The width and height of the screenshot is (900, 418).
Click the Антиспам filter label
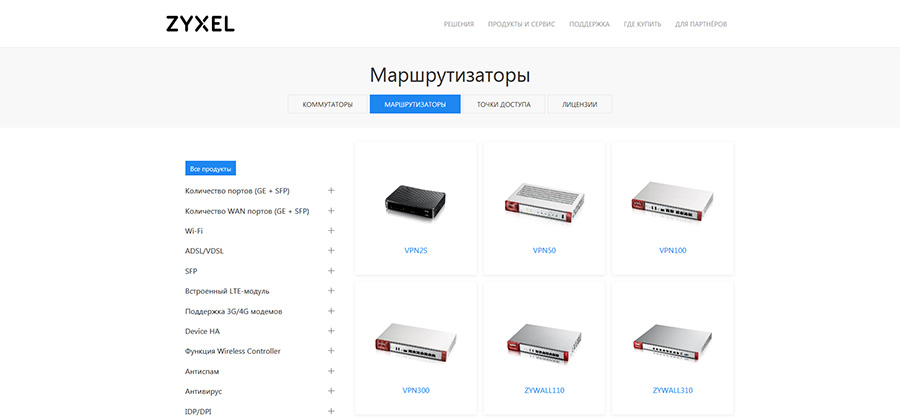tap(202, 371)
